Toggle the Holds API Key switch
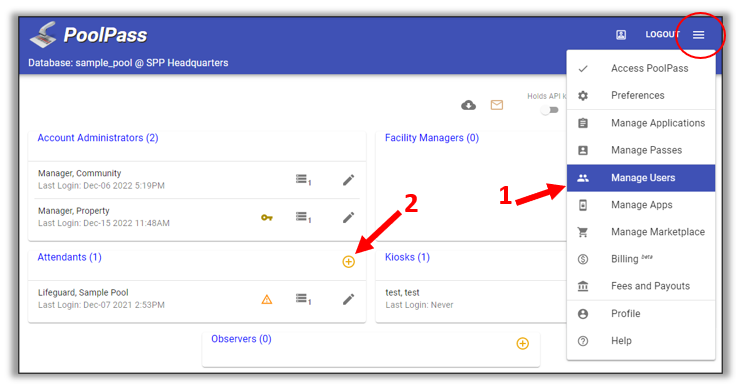 point(549,110)
